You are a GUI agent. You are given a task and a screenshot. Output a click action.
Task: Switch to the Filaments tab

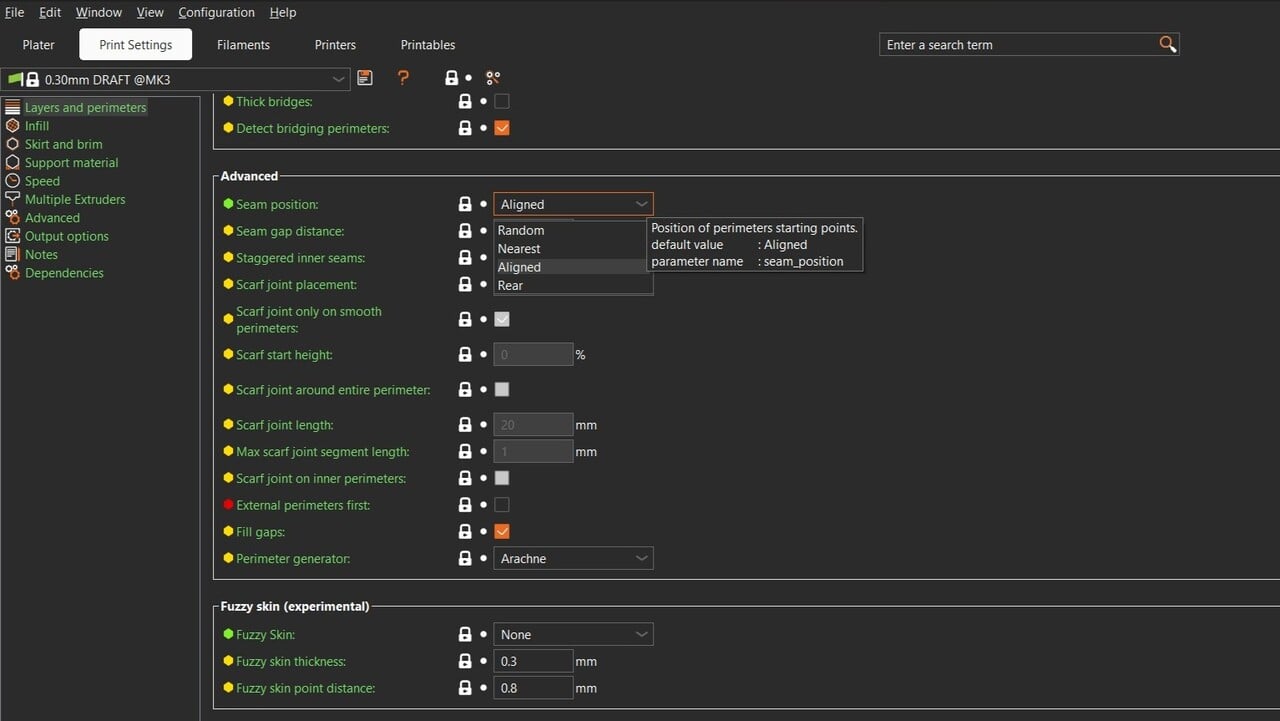pyautogui.click(x=243, y=45)
